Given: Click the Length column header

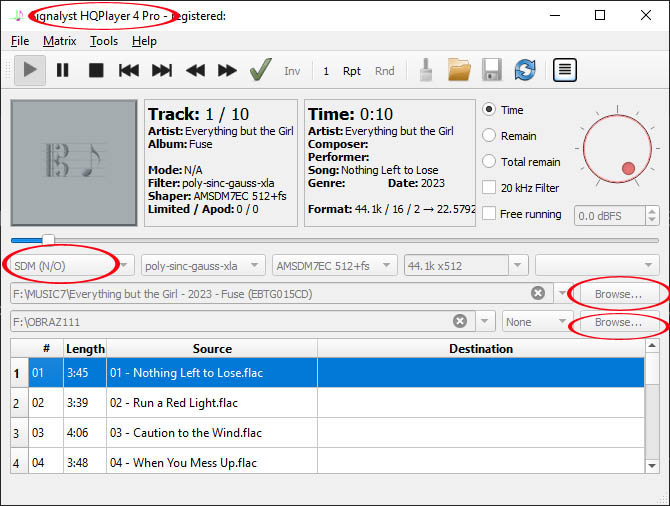Looking at the screenshot, I should (x=85, y=349).
